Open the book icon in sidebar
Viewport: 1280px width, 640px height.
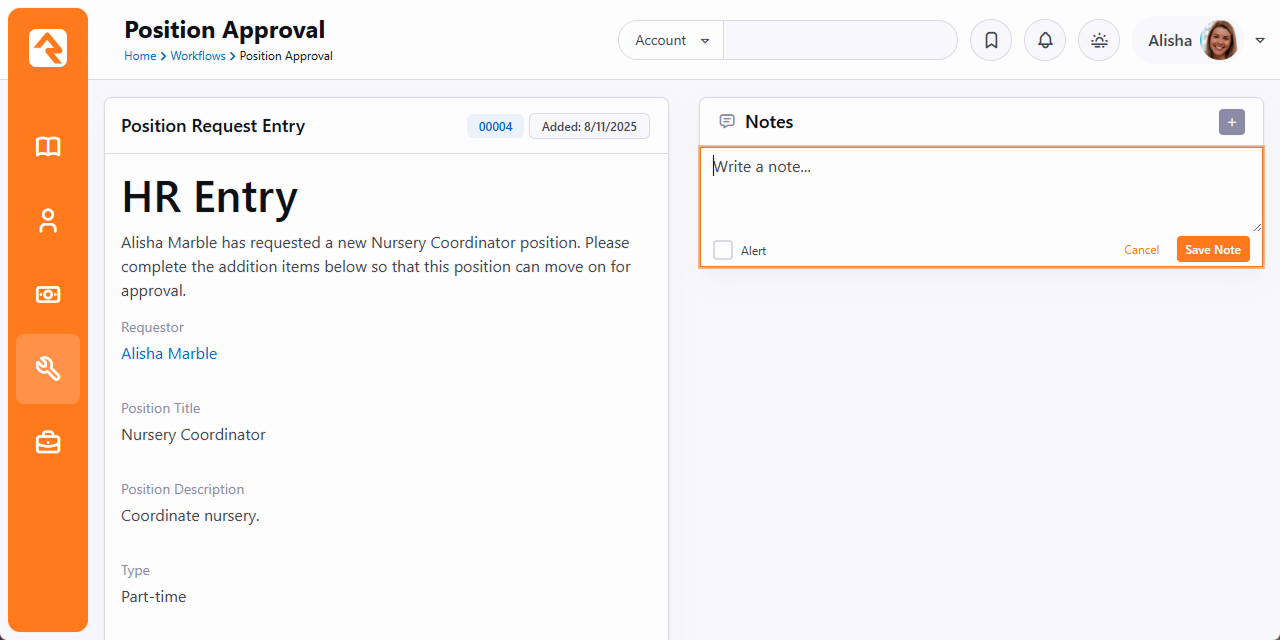click(x=48, y=147)
